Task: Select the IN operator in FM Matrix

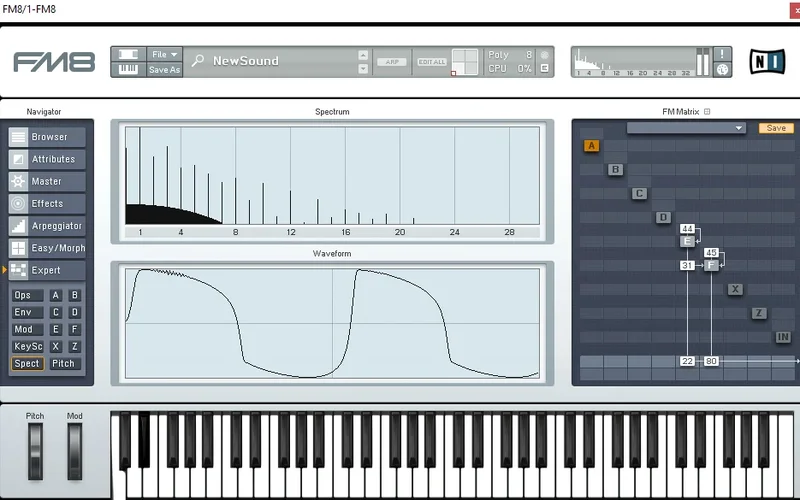Action: click(783, 337)
